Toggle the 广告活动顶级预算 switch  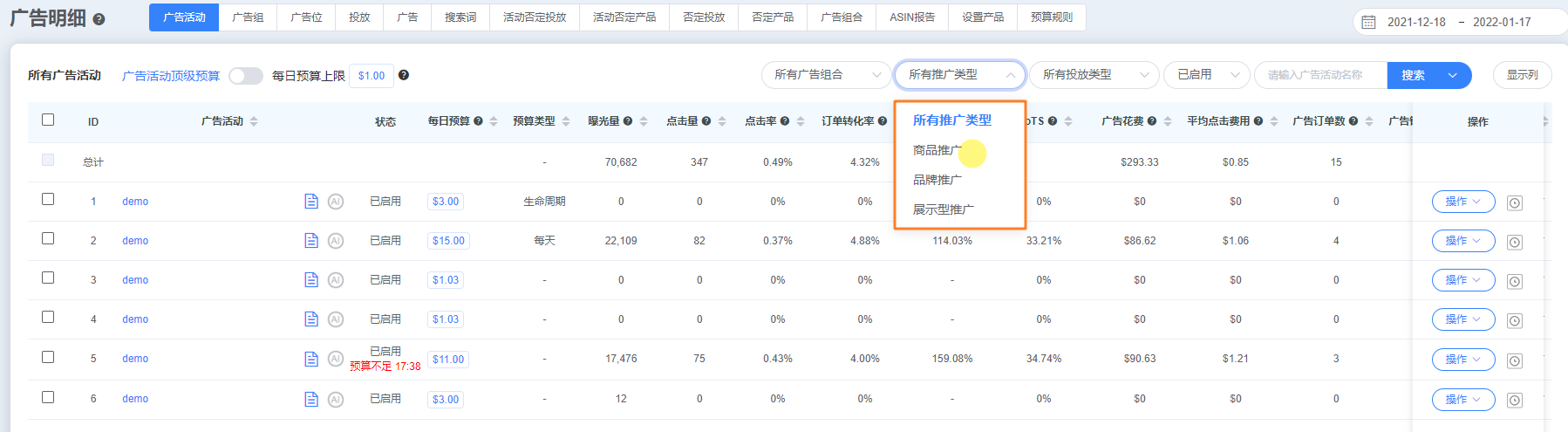coord(246,76)
